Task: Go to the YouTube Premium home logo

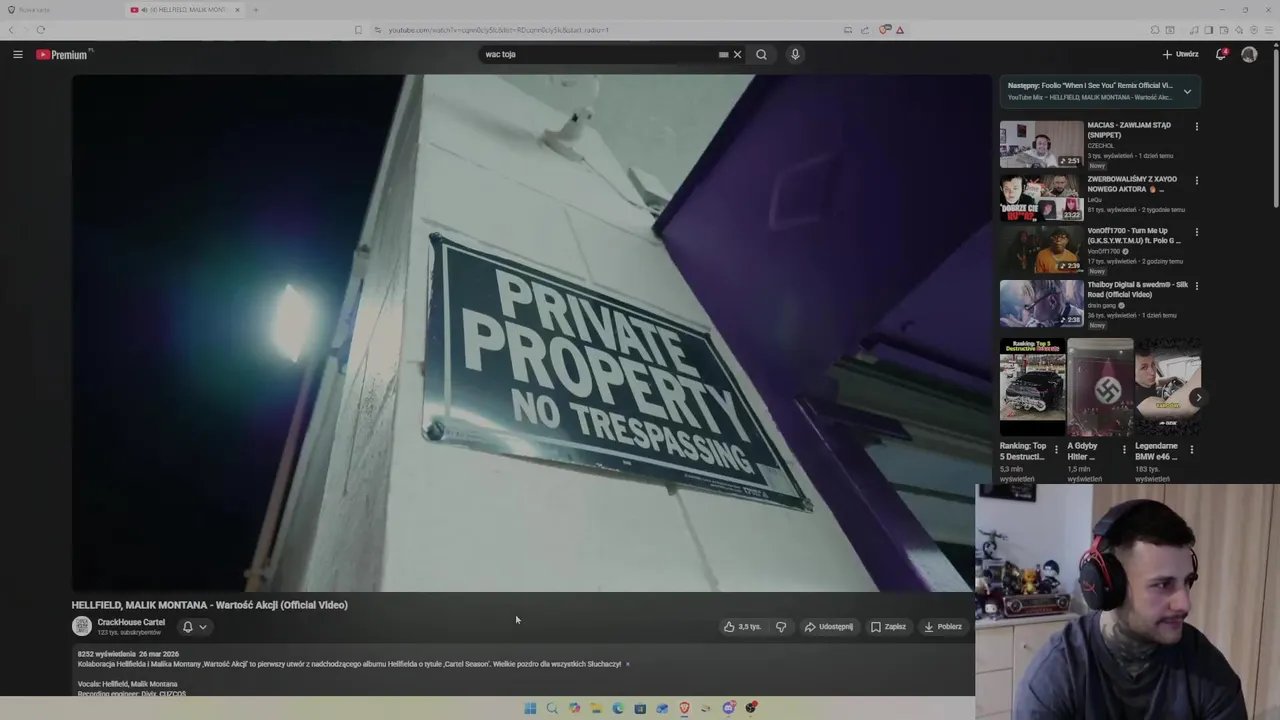Action: click(64, 54)
